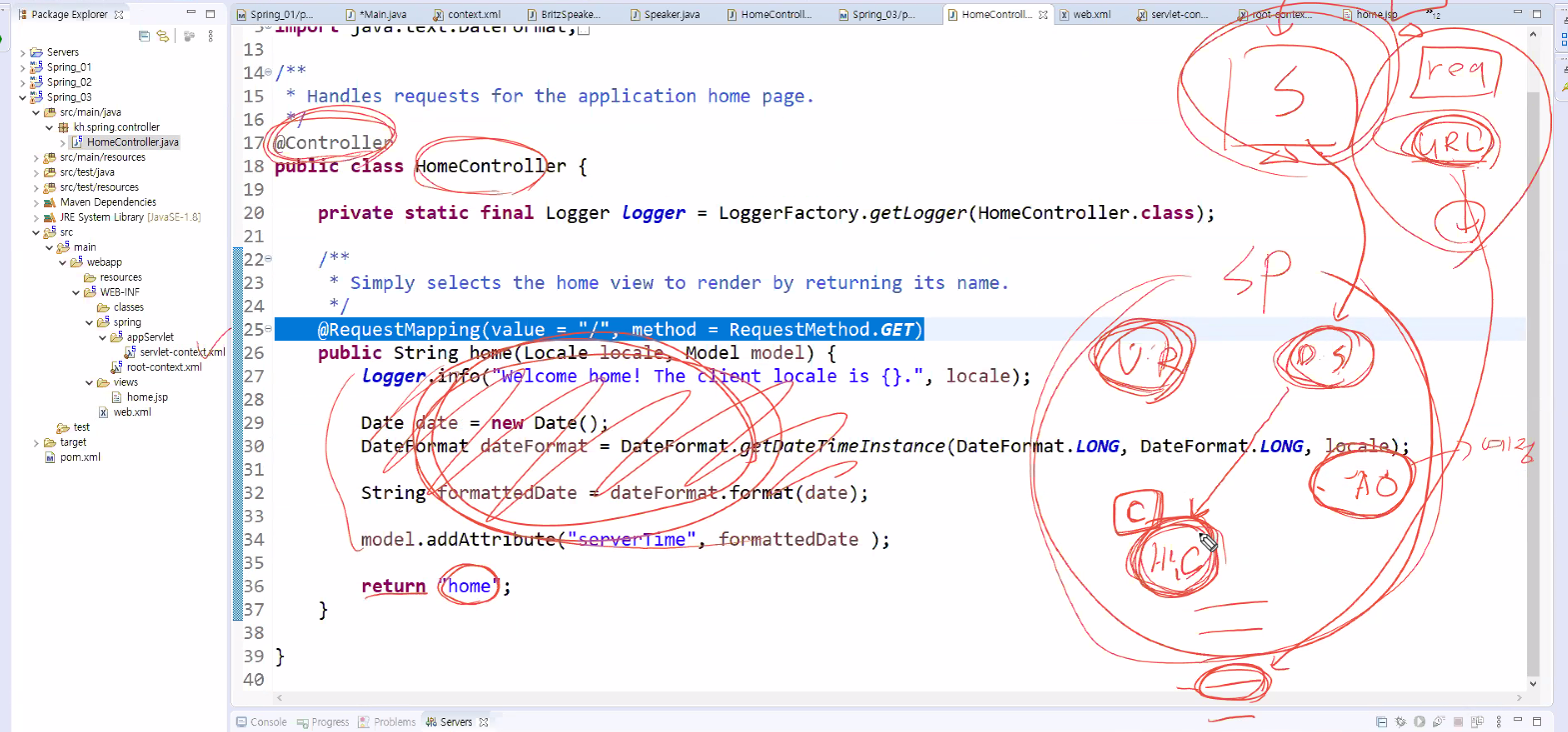Expand src/main/resources folder
The width and height of the screenshot is (1568, 732).
(x=36, y=158)
